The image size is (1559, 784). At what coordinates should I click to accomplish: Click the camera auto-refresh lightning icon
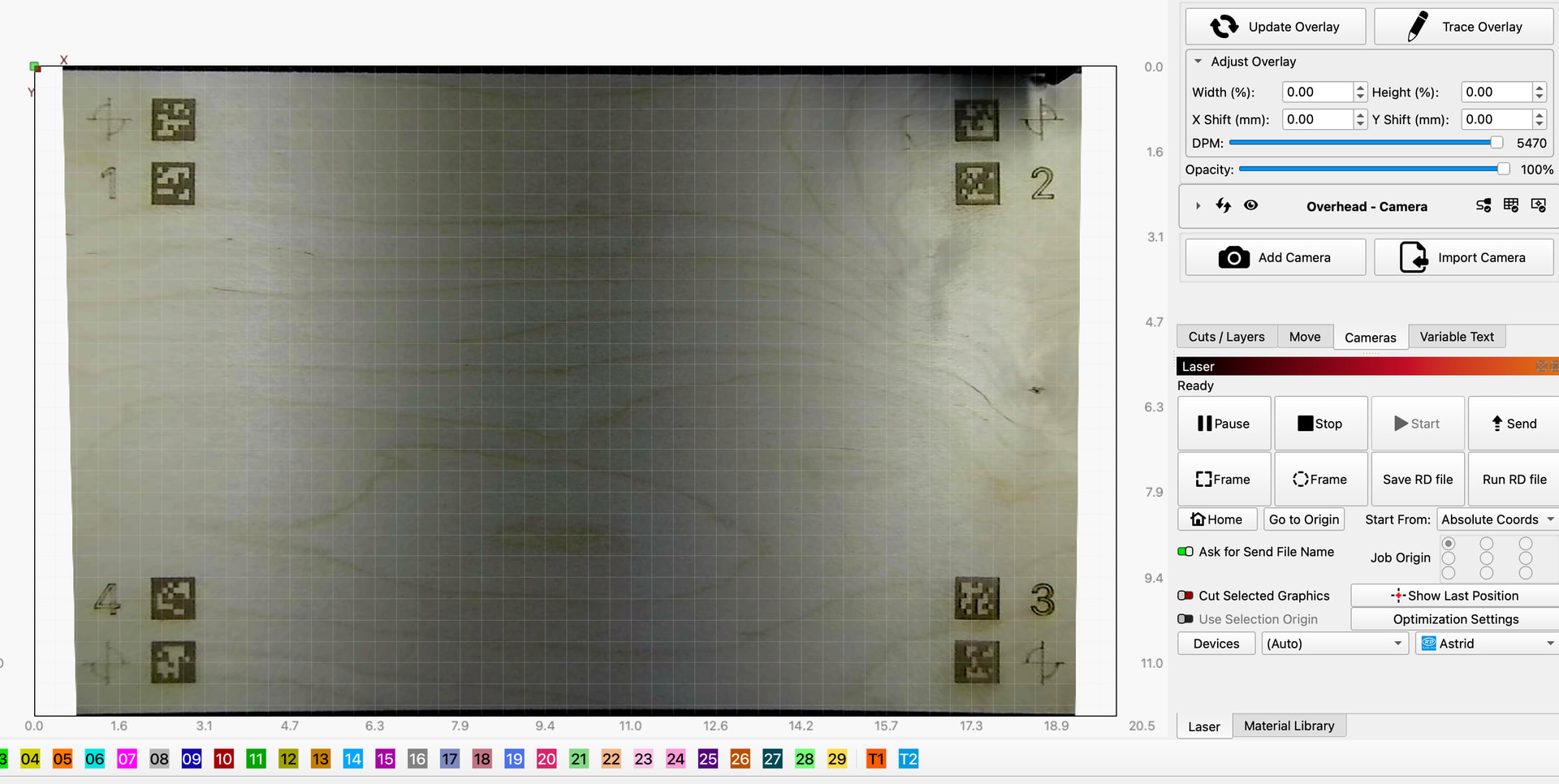(1224, 205)
